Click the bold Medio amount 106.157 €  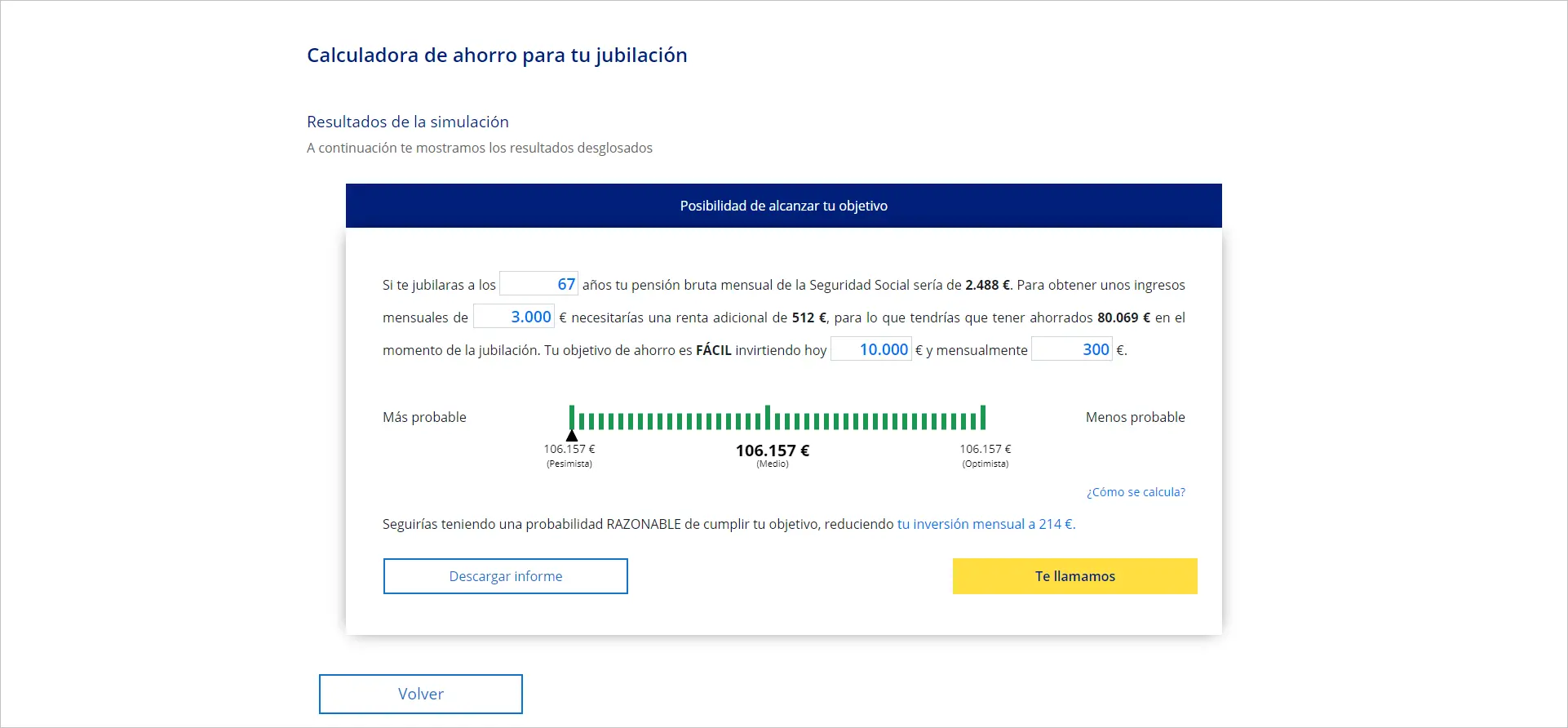click(x=772, y=451)
